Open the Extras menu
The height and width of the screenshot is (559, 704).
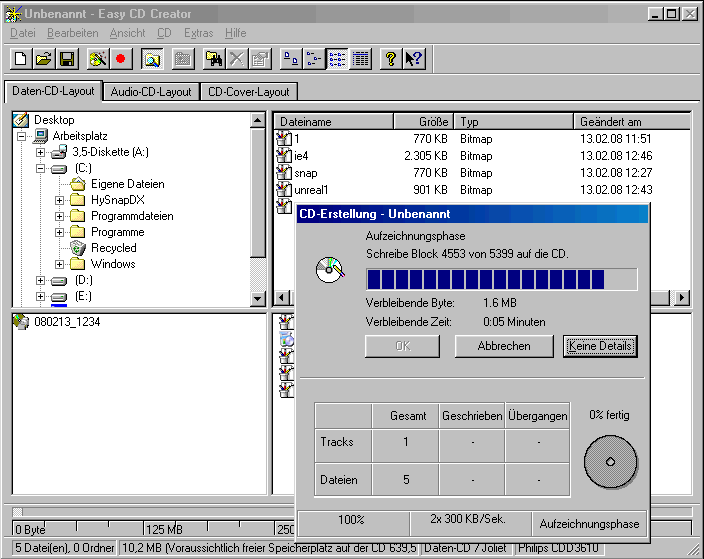[198, 33]
